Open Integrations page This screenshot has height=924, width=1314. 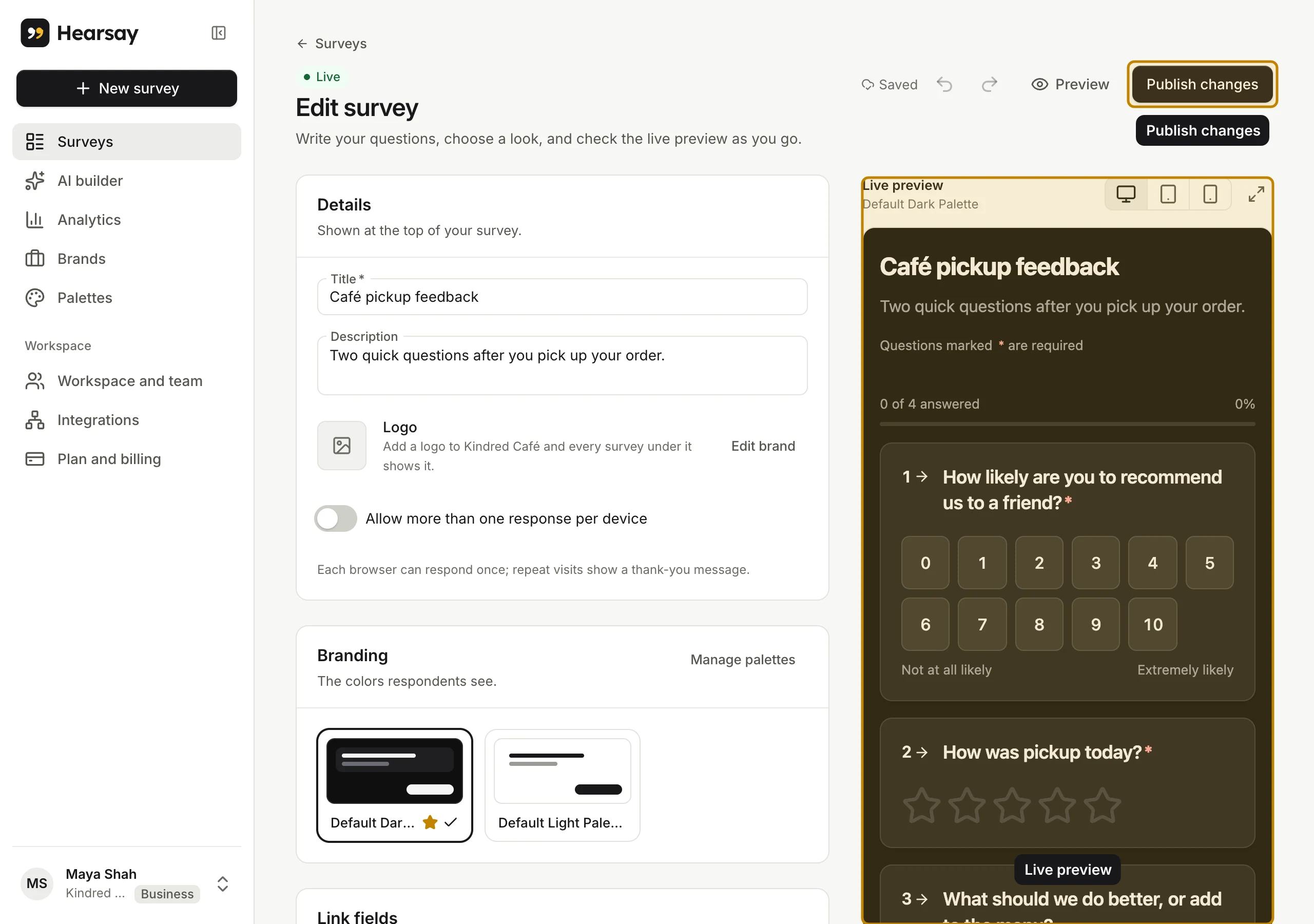(x=126, y=419)
